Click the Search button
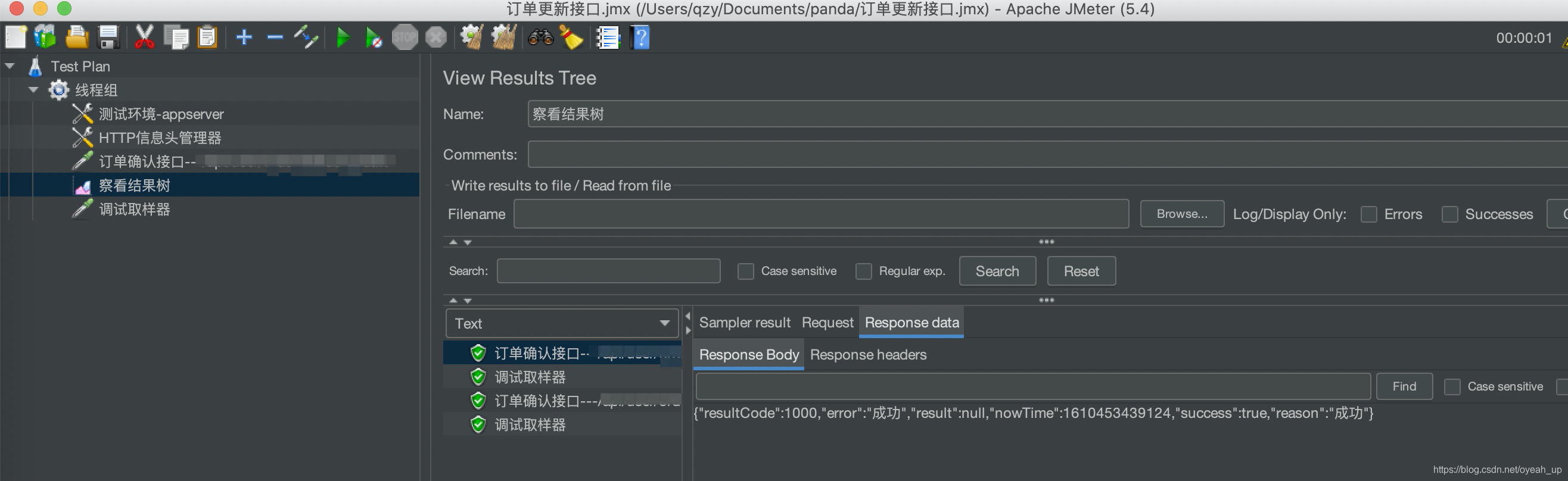This screenshot has width=1568, height=481. point(997,271)
